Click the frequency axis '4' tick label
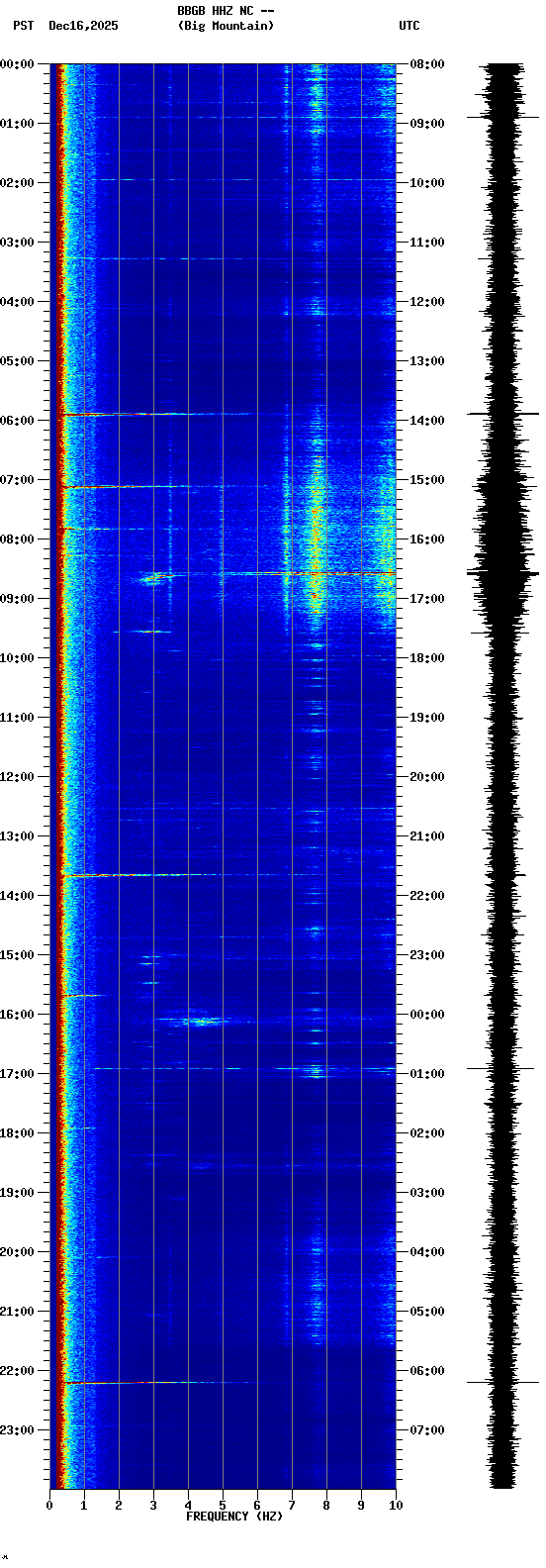This screenshot has width=546, height=1568. [188, 1506]
